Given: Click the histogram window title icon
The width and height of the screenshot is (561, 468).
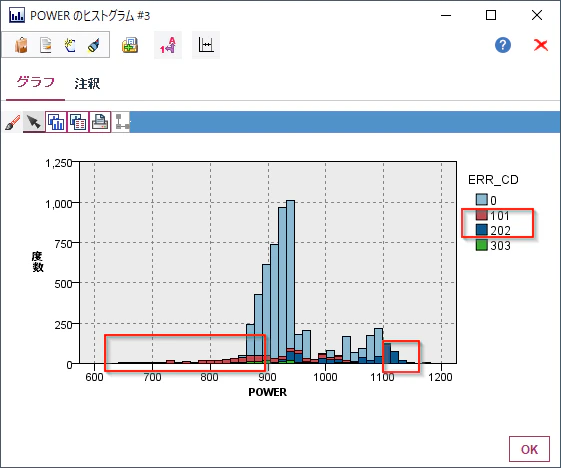Looking at the screenshot, I should coord(17,15).
